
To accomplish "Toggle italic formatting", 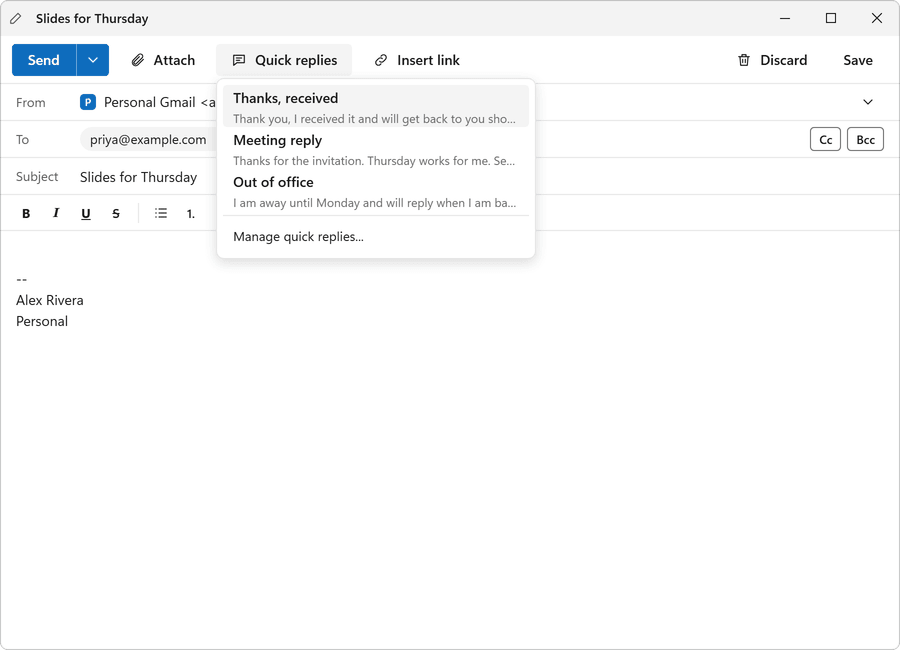I will tap(56, 214).
